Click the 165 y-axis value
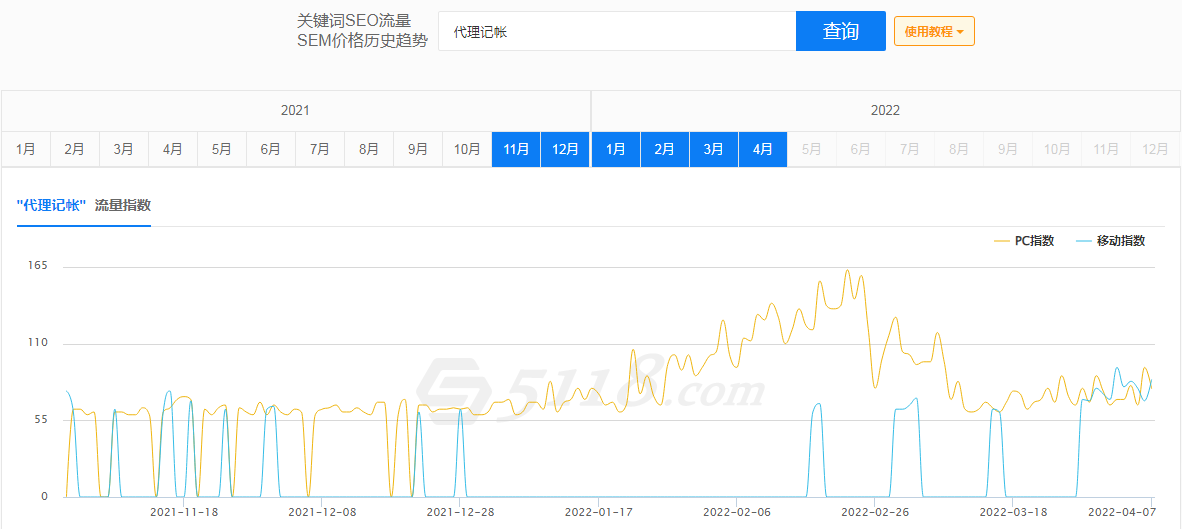Viewport: 1182px width, 529px height. pyautogui.click(x=38, y=266)
